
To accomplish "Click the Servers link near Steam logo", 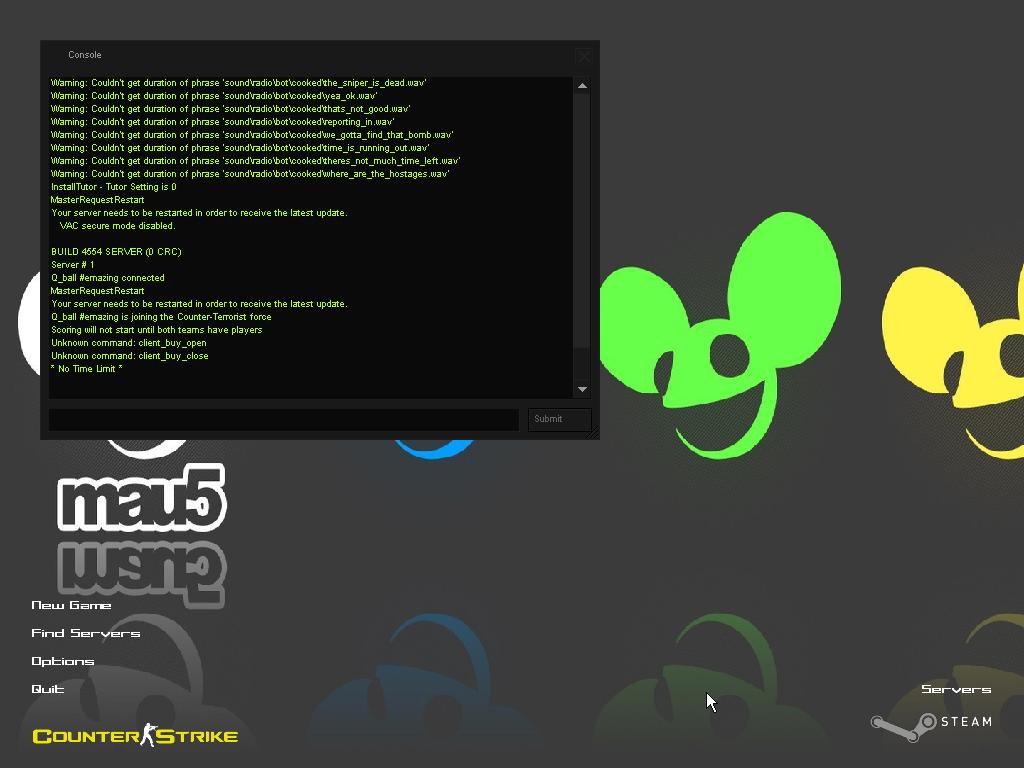I will pos(956,689).
